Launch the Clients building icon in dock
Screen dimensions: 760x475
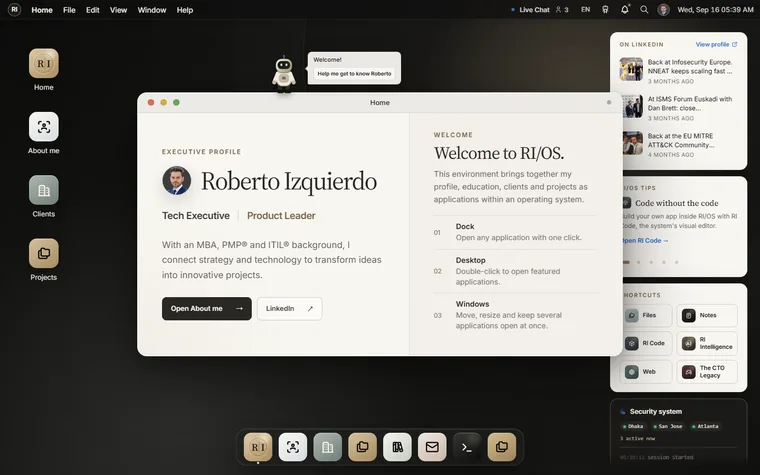pos(328,447)
